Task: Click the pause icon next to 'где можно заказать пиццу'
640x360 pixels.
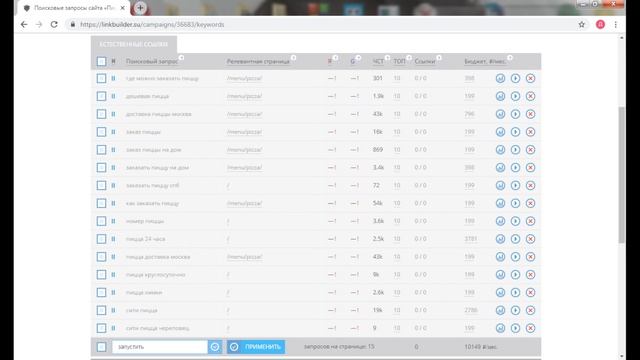Action: tap(113, 78)
